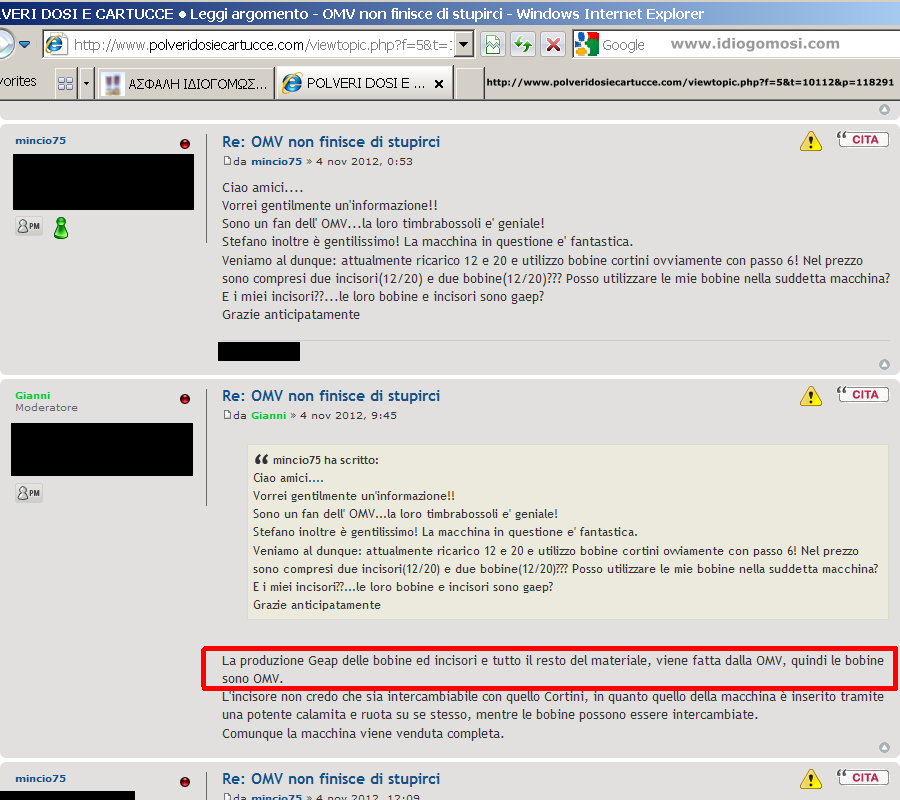This screenshot has width=900, height=800.
Task: Close the POLVERI DOSI E tab
Action: (x=439, y=84)
